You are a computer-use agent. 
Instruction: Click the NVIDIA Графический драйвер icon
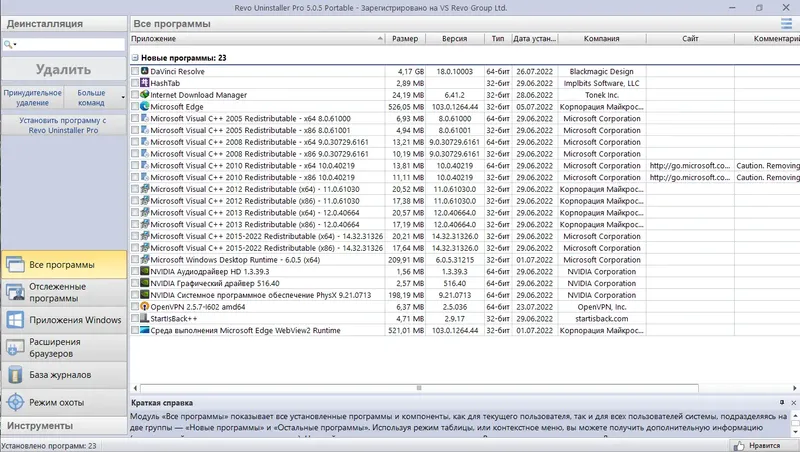point(145,283)
